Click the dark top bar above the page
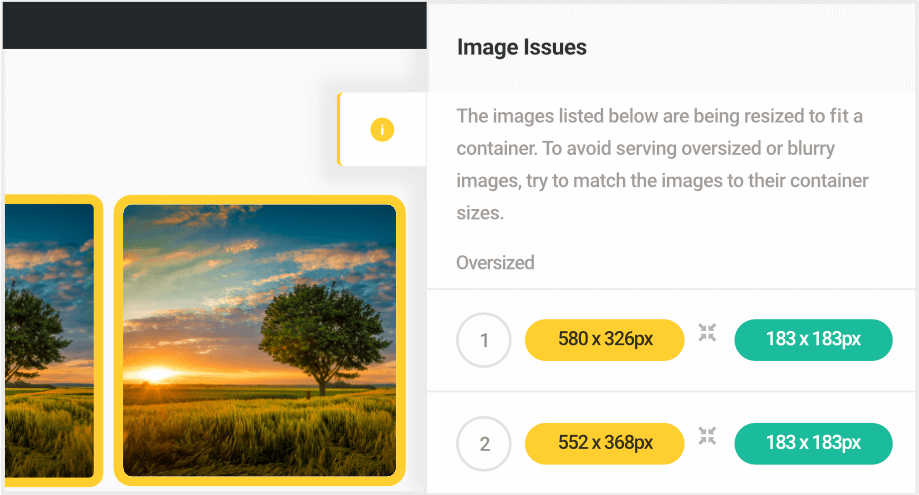Viewport: 919px width, 495px height. [x=214, y=24]
